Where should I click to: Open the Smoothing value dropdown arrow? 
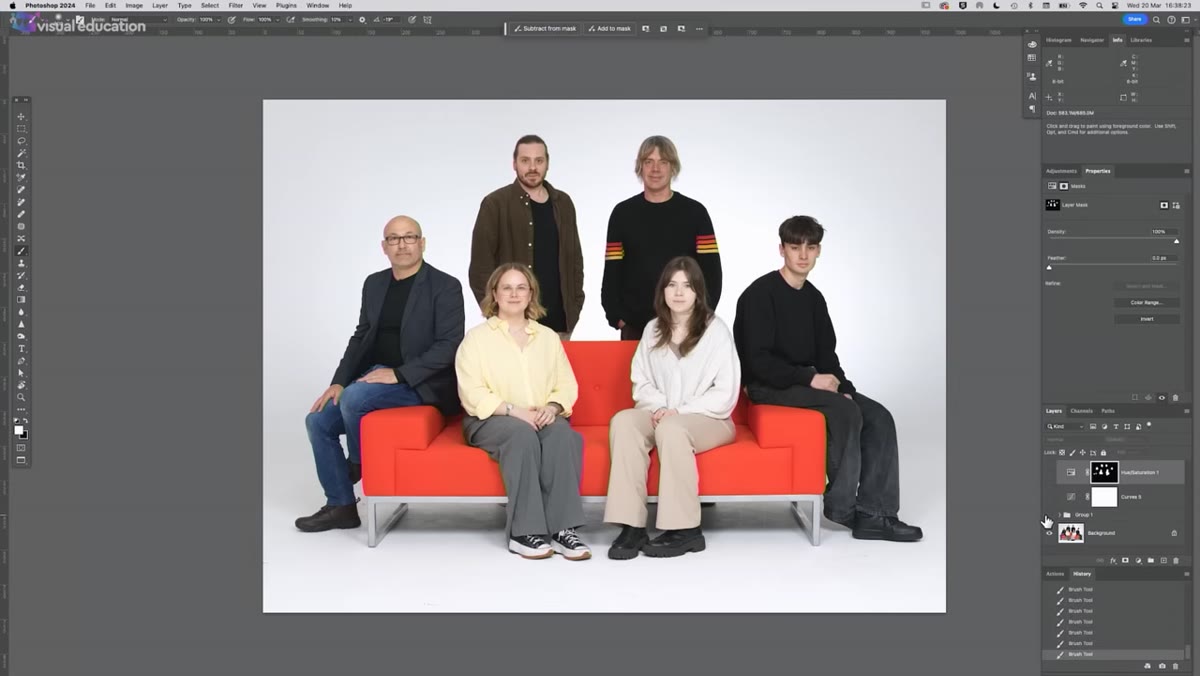(x=350, y=19)
